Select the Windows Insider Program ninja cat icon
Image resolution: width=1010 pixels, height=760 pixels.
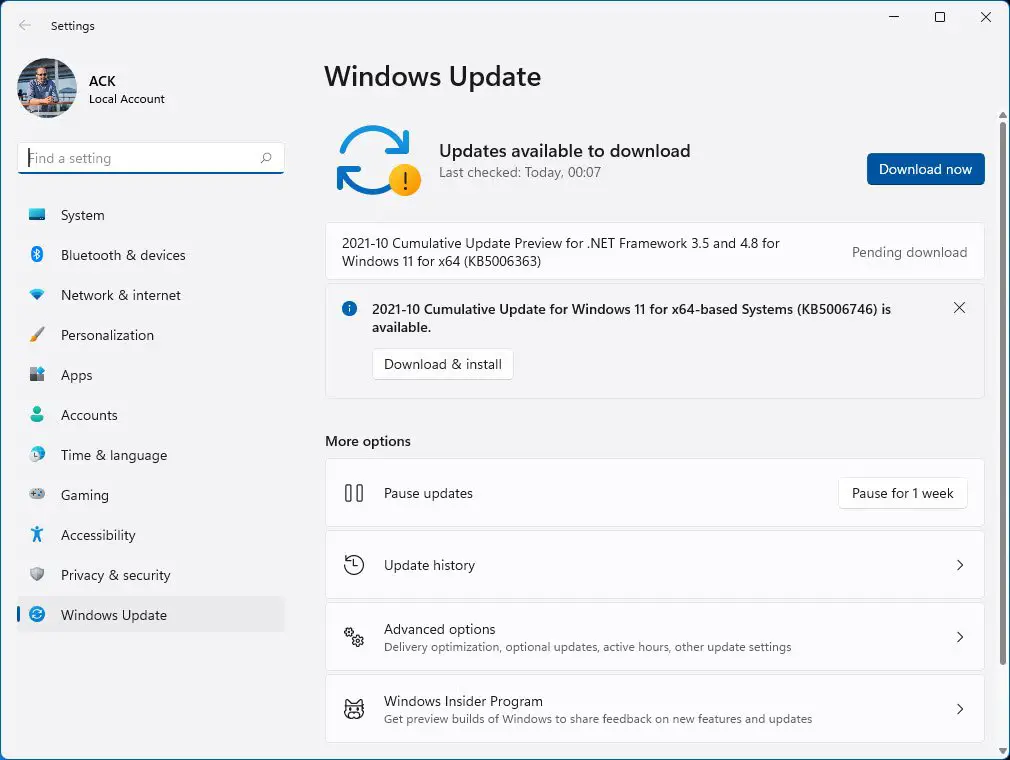click(x=354, y=708)
